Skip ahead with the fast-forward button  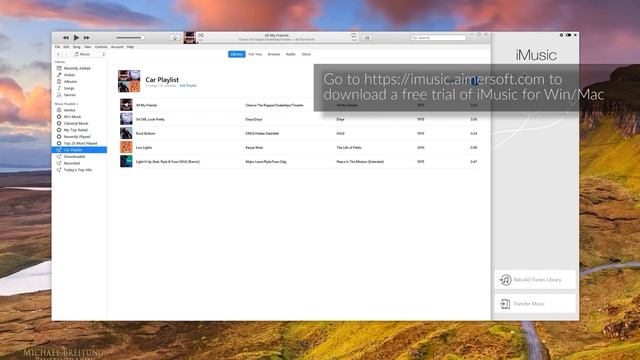87,38
